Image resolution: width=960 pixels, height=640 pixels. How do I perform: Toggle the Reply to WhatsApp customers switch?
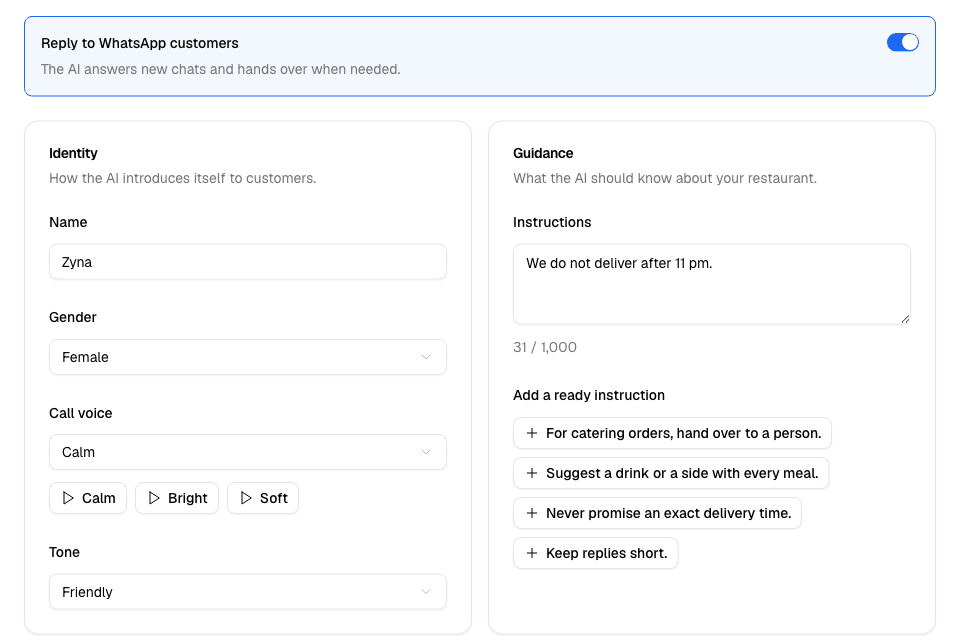click(x=902, y=42)
